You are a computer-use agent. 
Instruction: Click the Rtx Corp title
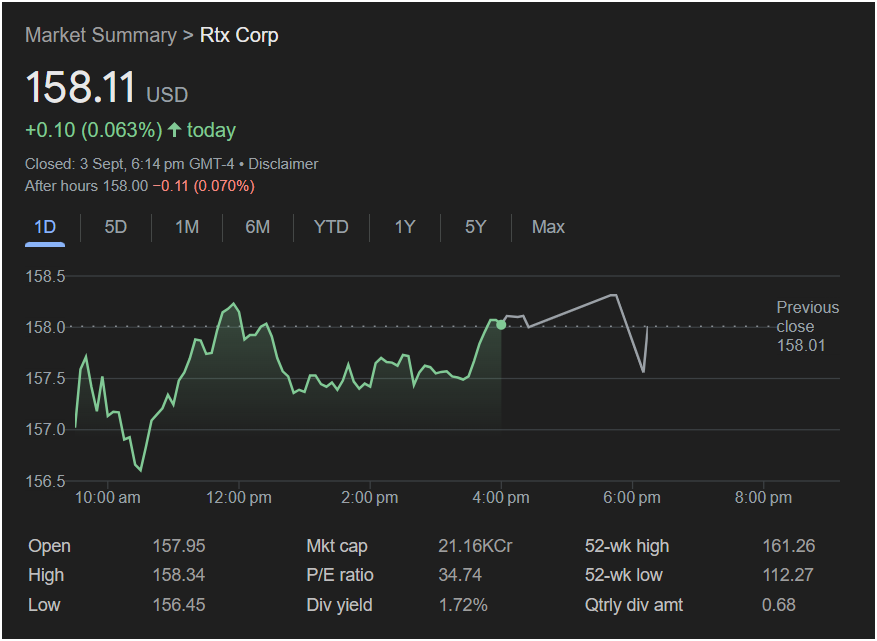pos(239,35)
